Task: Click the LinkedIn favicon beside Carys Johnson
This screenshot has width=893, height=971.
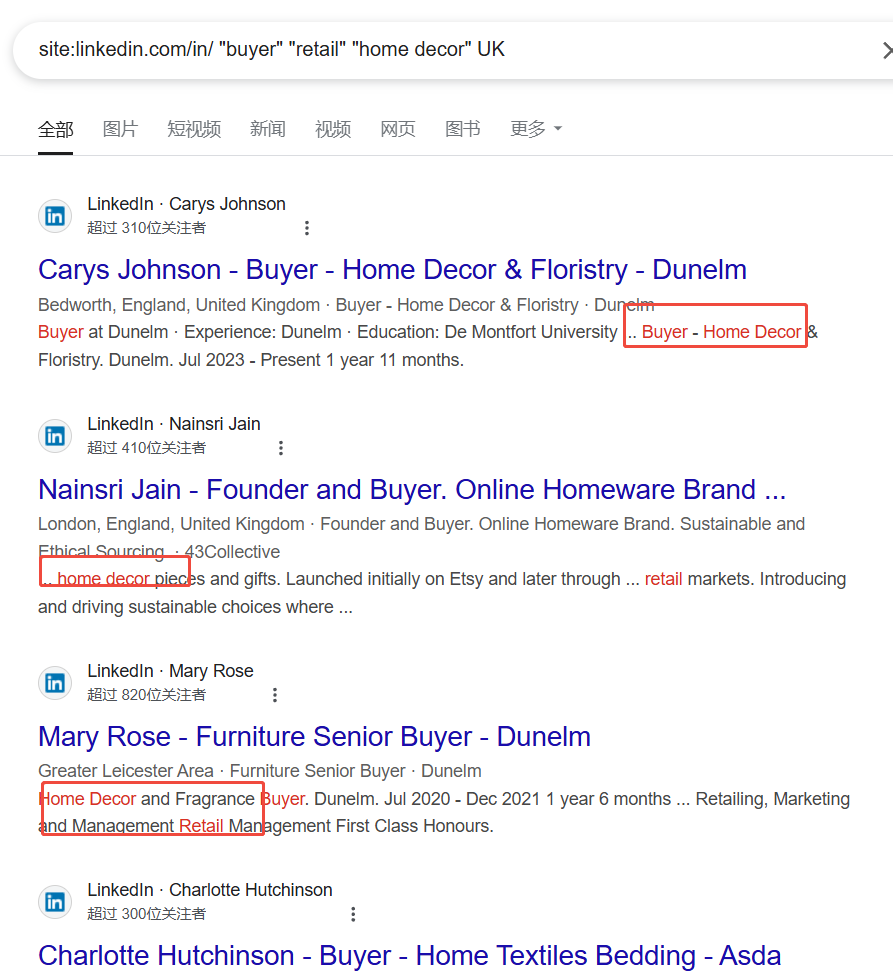Action: pos(55,216)
